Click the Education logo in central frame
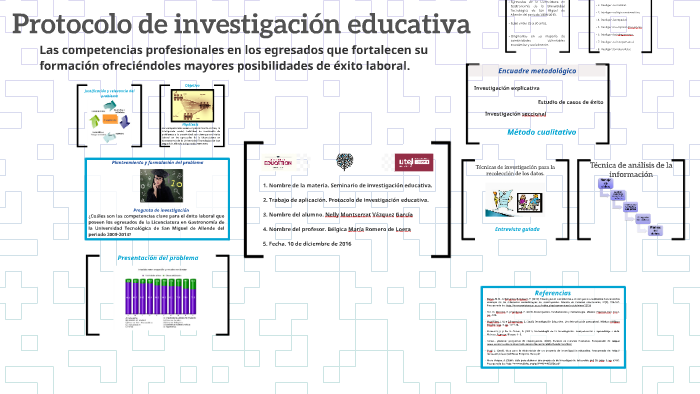 279,162
